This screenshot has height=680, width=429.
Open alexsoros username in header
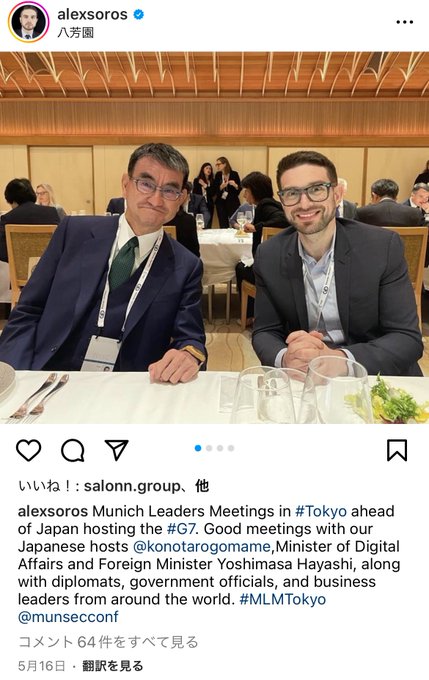click(92, 14)
